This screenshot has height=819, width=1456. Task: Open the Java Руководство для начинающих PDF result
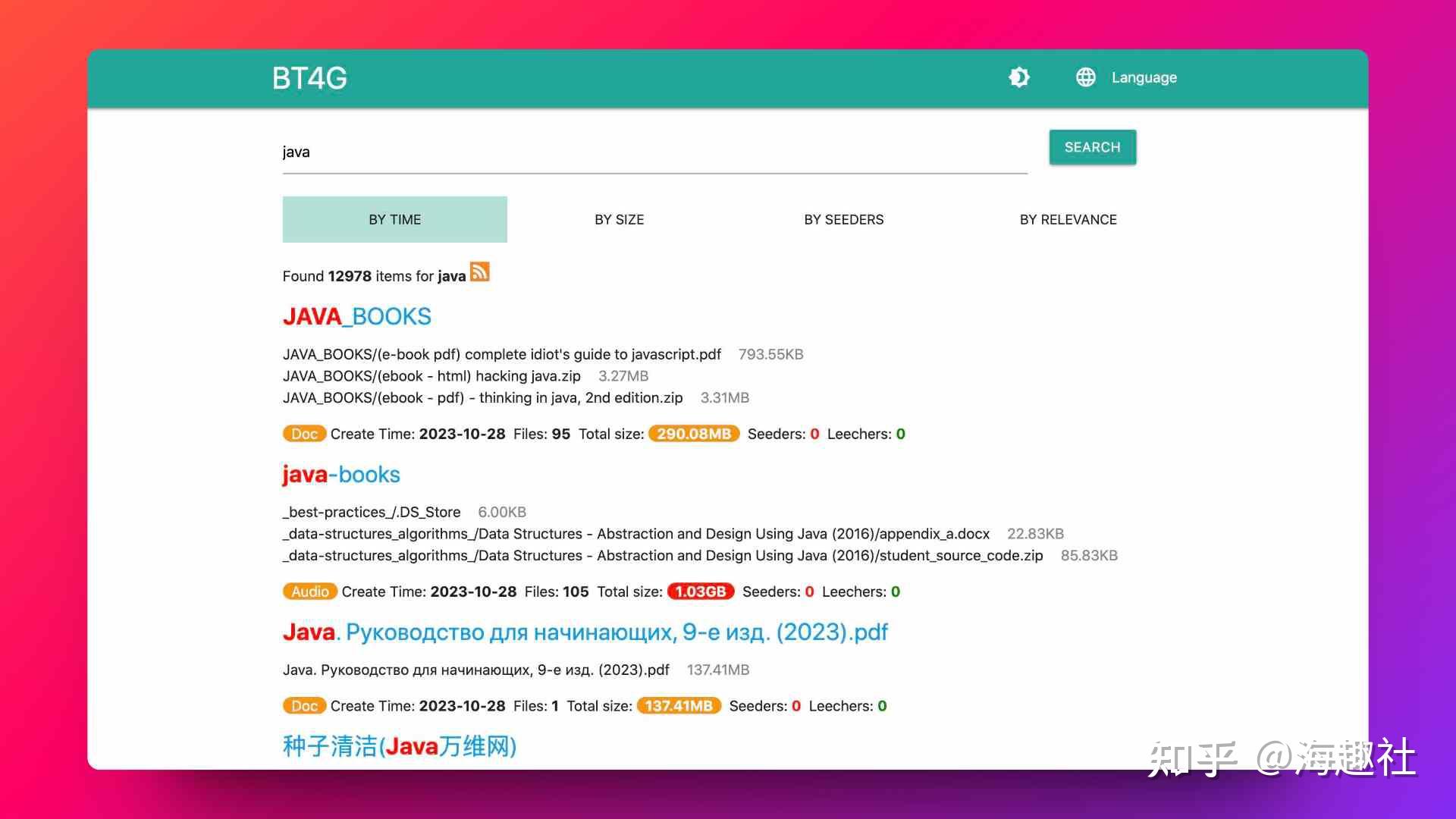584,632
